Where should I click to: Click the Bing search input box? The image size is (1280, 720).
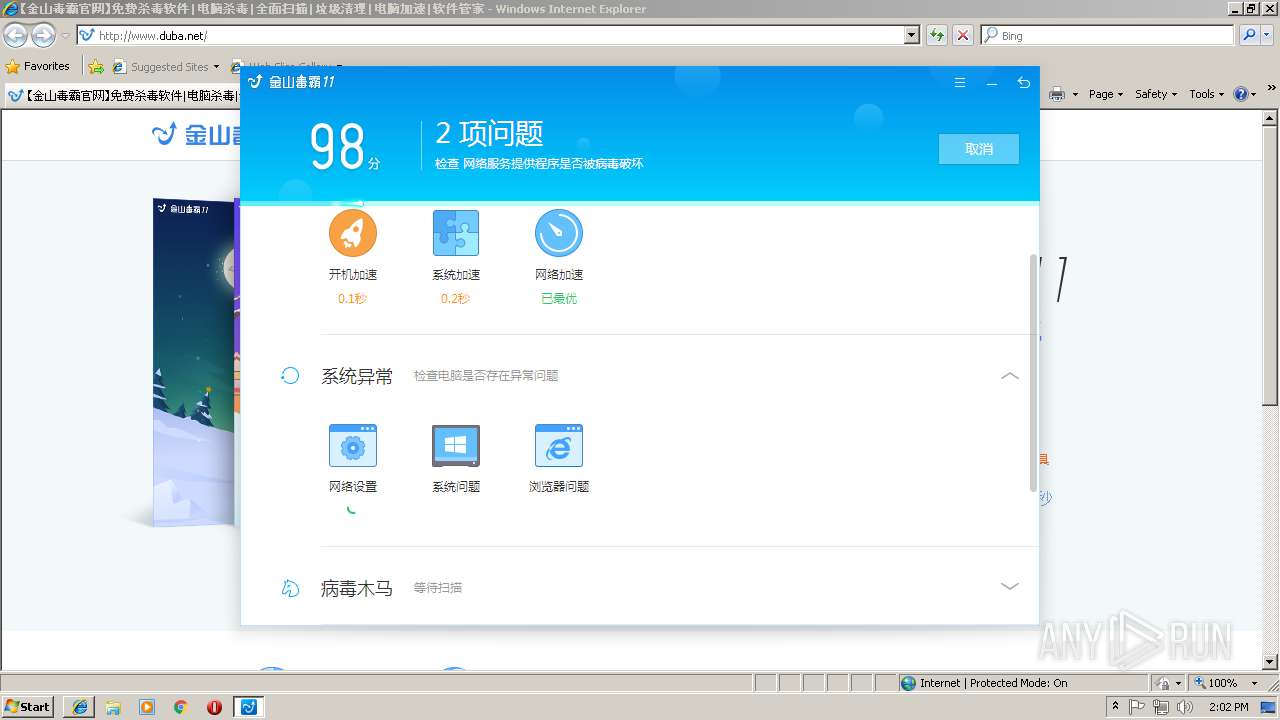pos(1108,35)
